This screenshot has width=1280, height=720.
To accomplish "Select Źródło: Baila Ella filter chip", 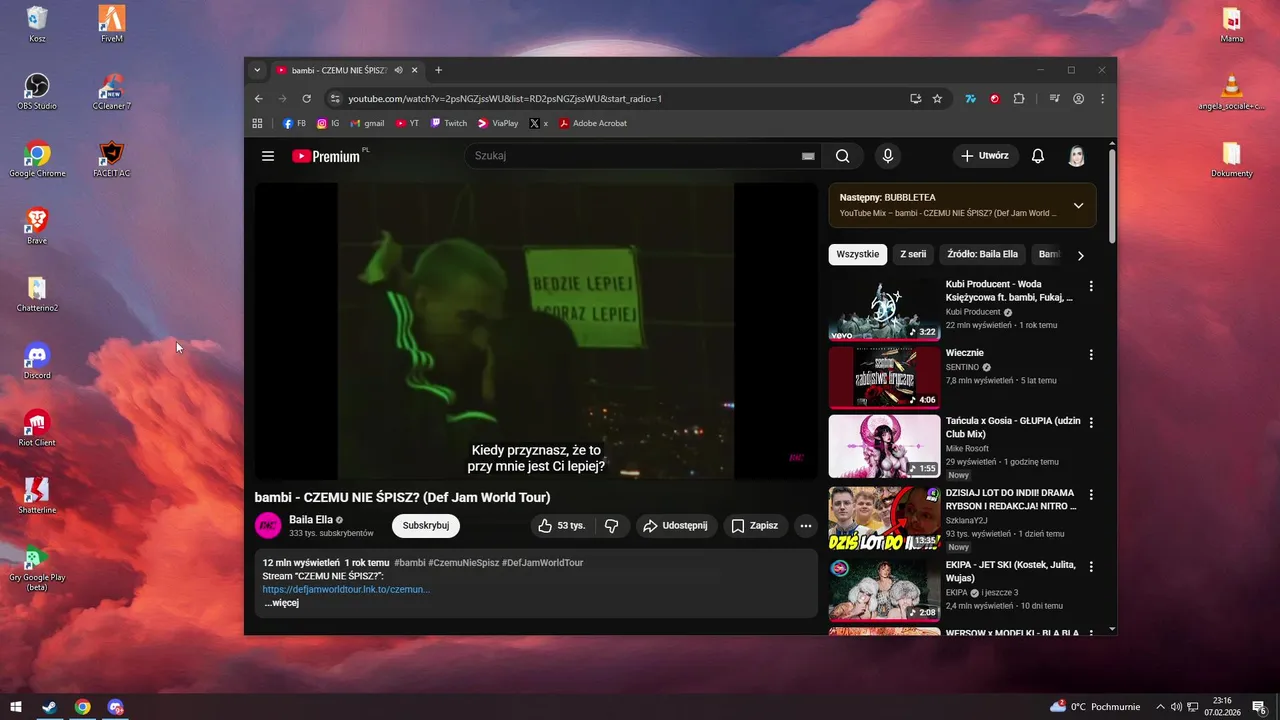I will (x=982, y=254).
